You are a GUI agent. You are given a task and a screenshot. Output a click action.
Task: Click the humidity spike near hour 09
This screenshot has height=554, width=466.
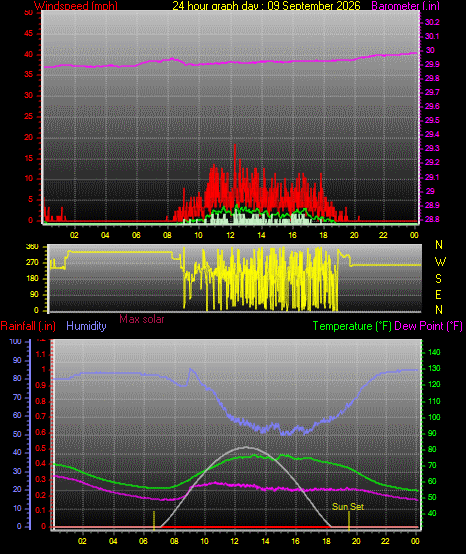(x=191, y=370)
